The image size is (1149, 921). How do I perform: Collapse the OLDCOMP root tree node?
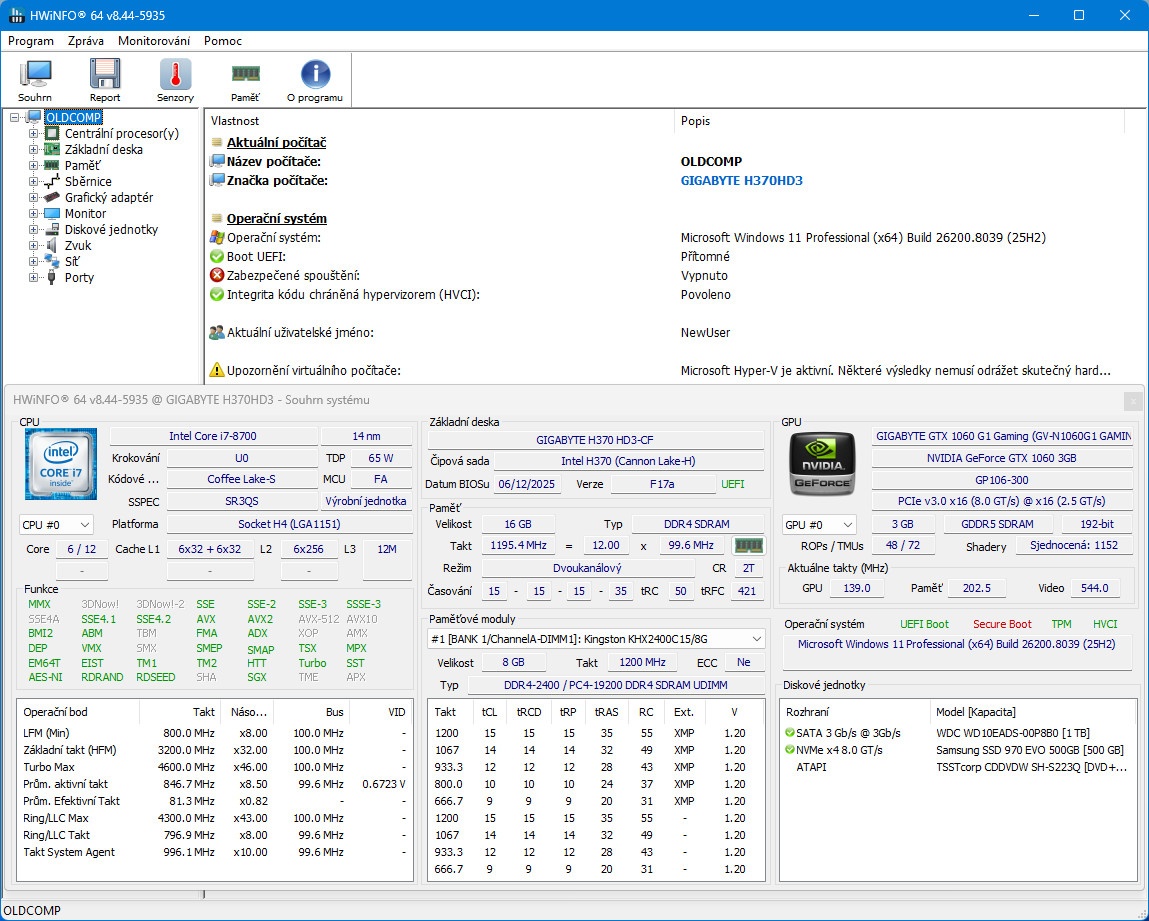[x=15, y=118]
